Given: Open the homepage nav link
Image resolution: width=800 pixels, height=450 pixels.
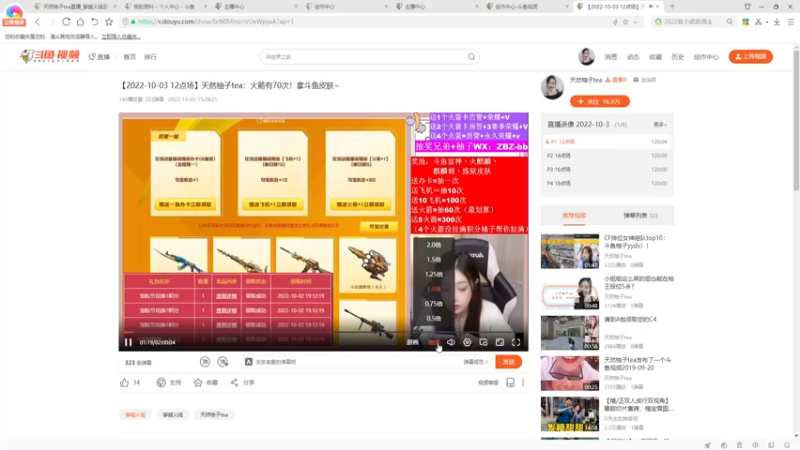Looking at the screenshot, I should 130,57.
